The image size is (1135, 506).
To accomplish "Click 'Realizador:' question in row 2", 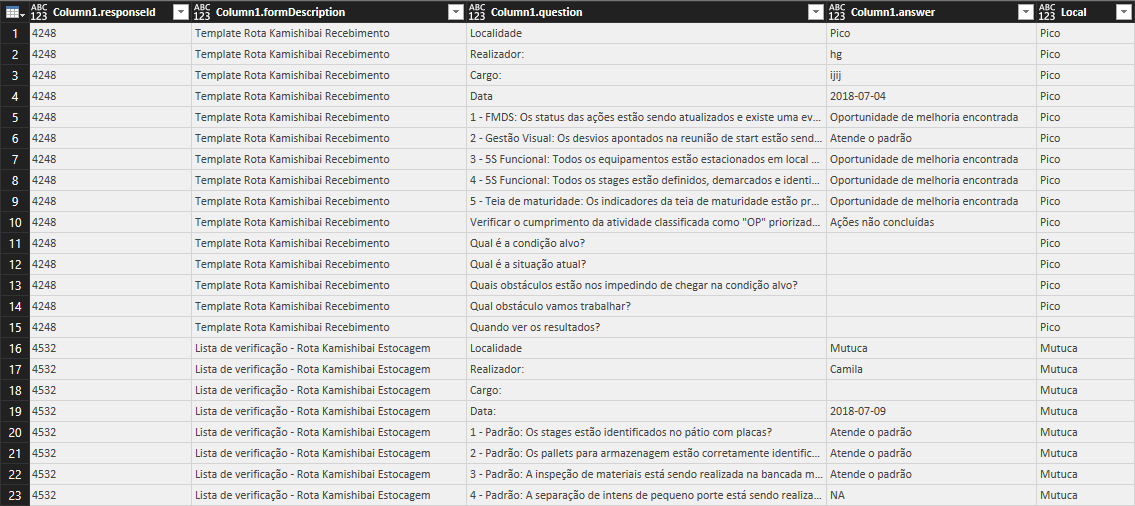I will [x=646, y=54].
